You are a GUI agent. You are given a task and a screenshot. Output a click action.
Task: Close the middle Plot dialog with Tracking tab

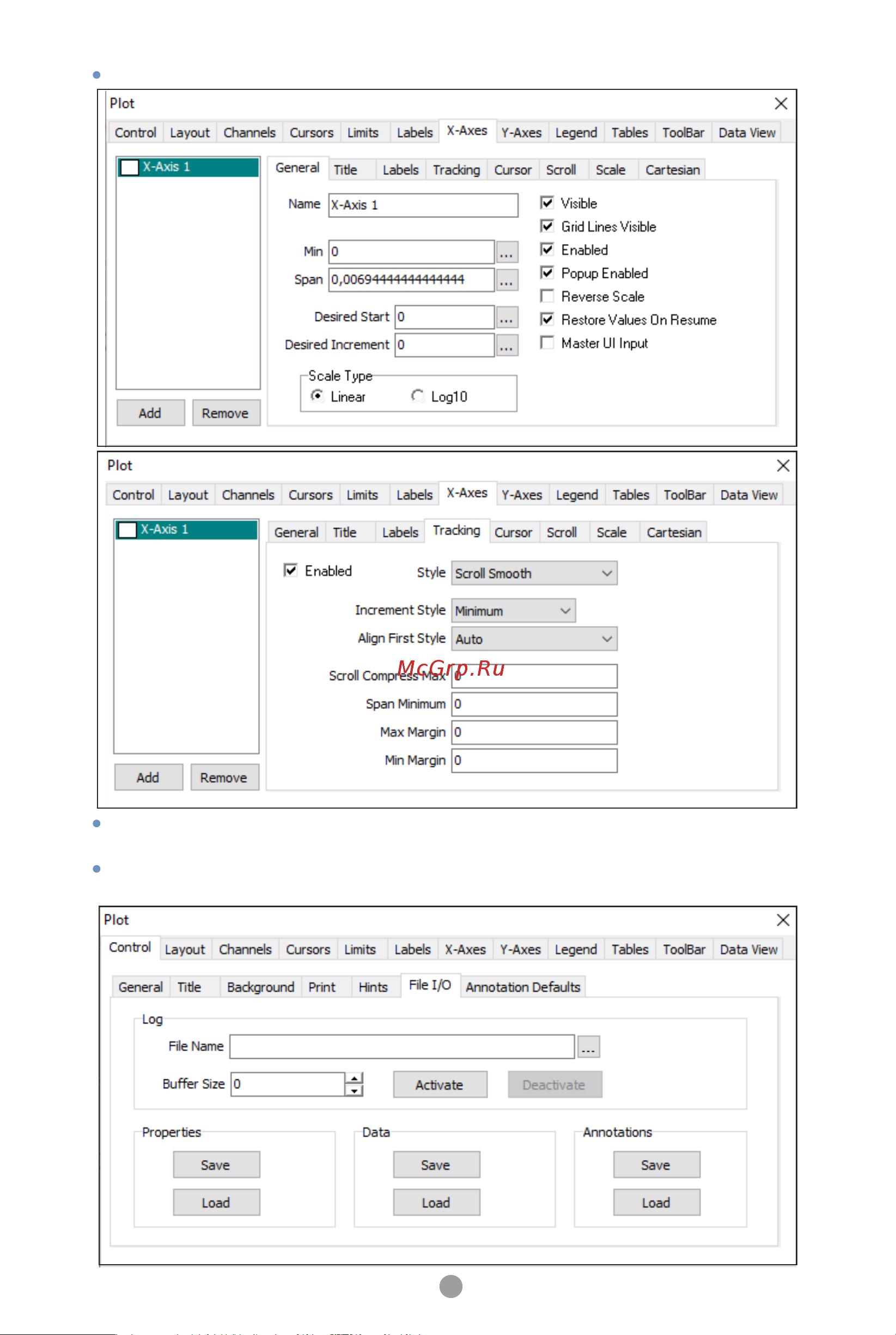coord(783,466)
